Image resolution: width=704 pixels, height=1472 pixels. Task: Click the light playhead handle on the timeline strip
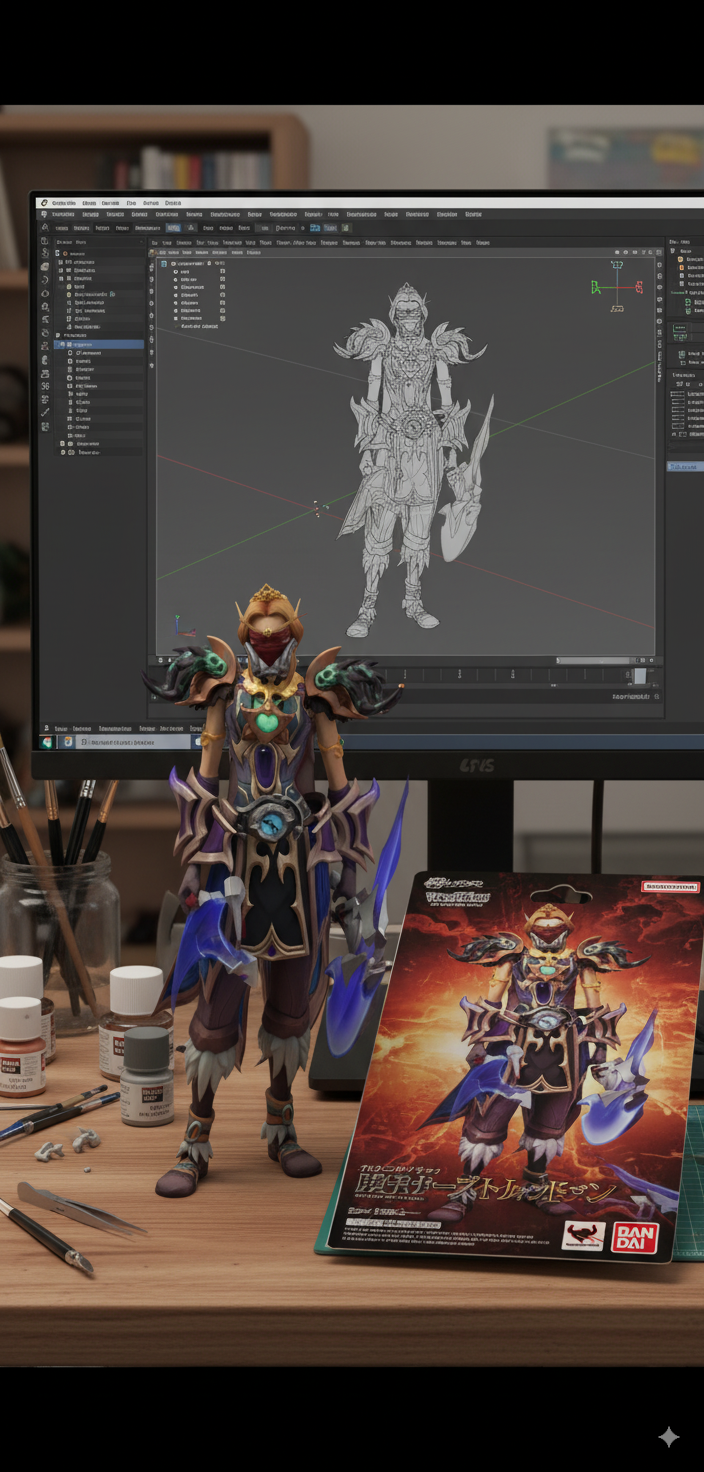tap(640, 676)
